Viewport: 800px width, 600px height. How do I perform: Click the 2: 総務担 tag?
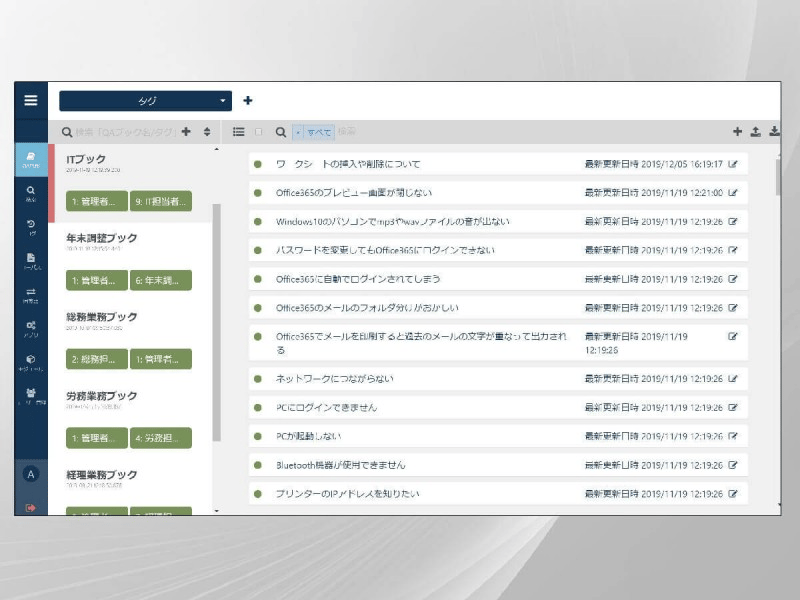(x=97, y=359)
